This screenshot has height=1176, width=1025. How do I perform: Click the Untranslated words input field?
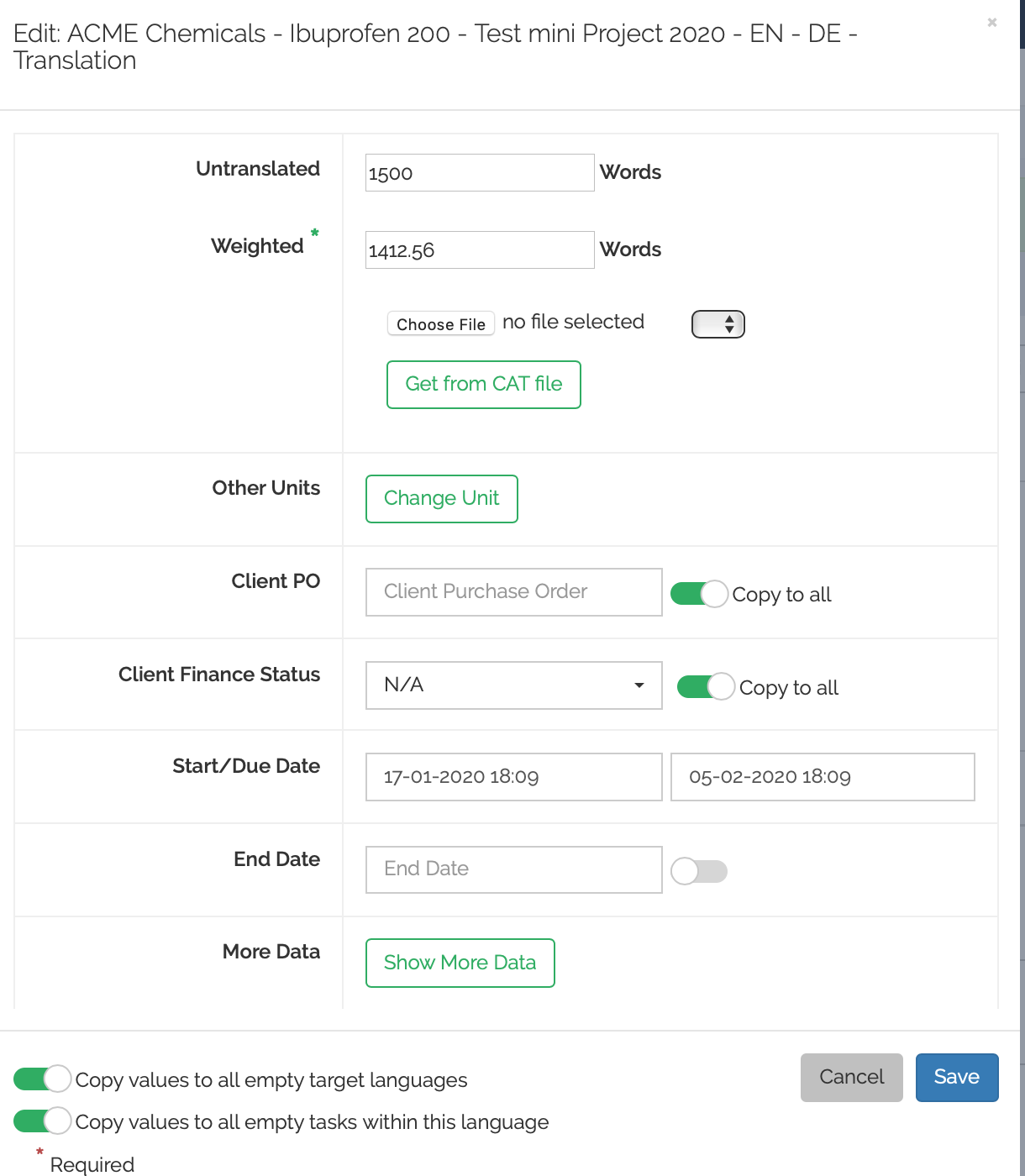tap(480, 172)
